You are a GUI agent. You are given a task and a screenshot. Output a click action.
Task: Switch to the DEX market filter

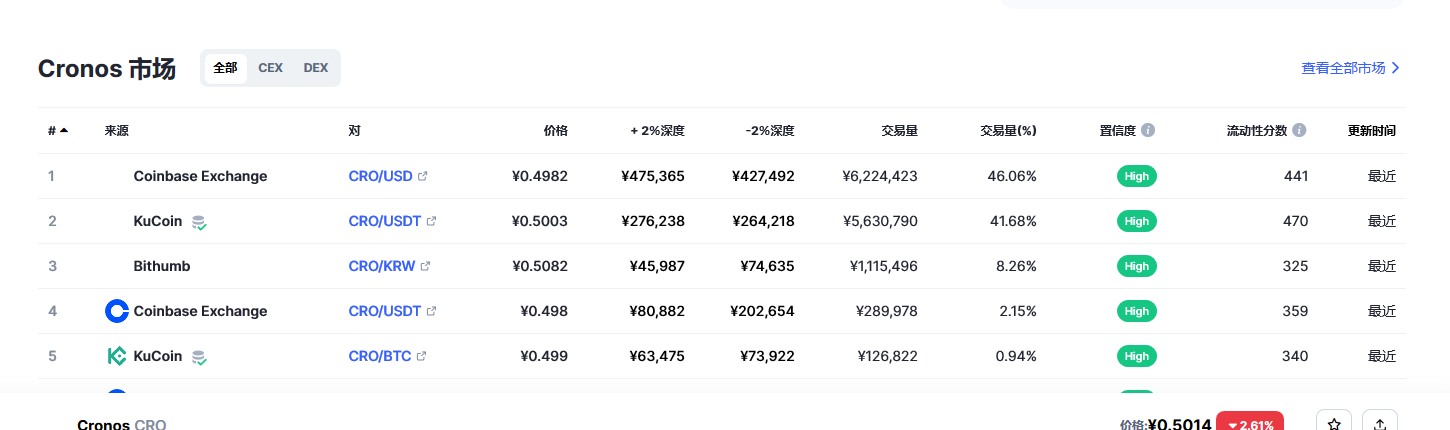tap(316, 68)
